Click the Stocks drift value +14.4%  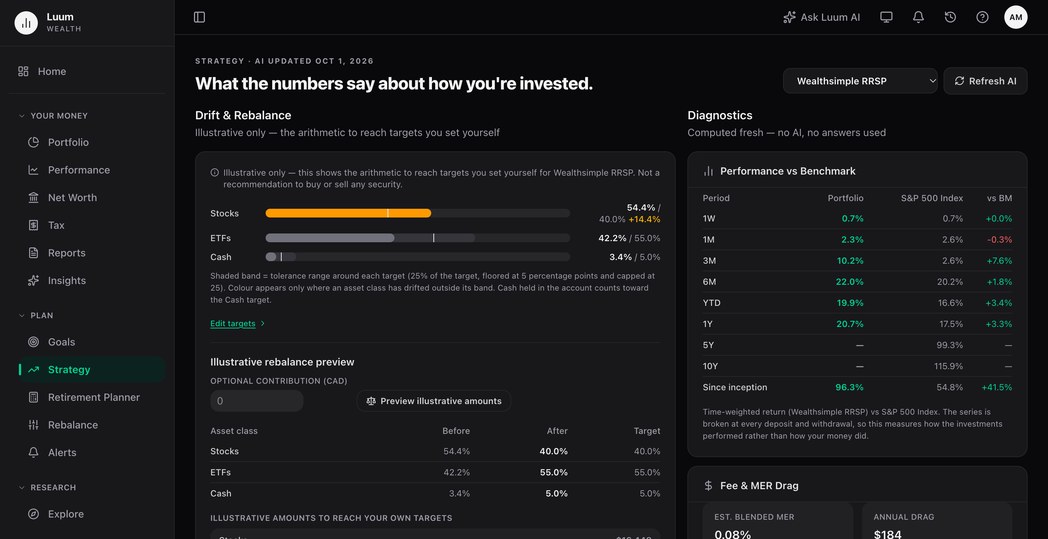click(644, 219)
